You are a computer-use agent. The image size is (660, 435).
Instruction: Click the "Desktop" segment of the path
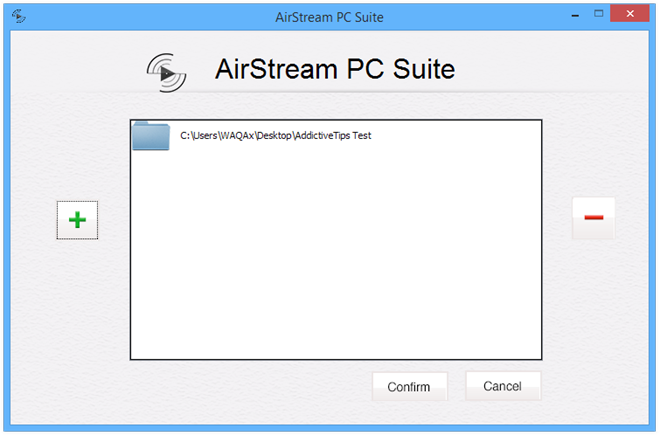coord(274,136)
